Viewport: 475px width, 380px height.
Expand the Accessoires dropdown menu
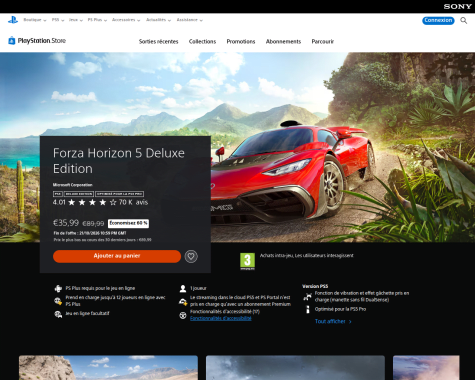(126, 20)
